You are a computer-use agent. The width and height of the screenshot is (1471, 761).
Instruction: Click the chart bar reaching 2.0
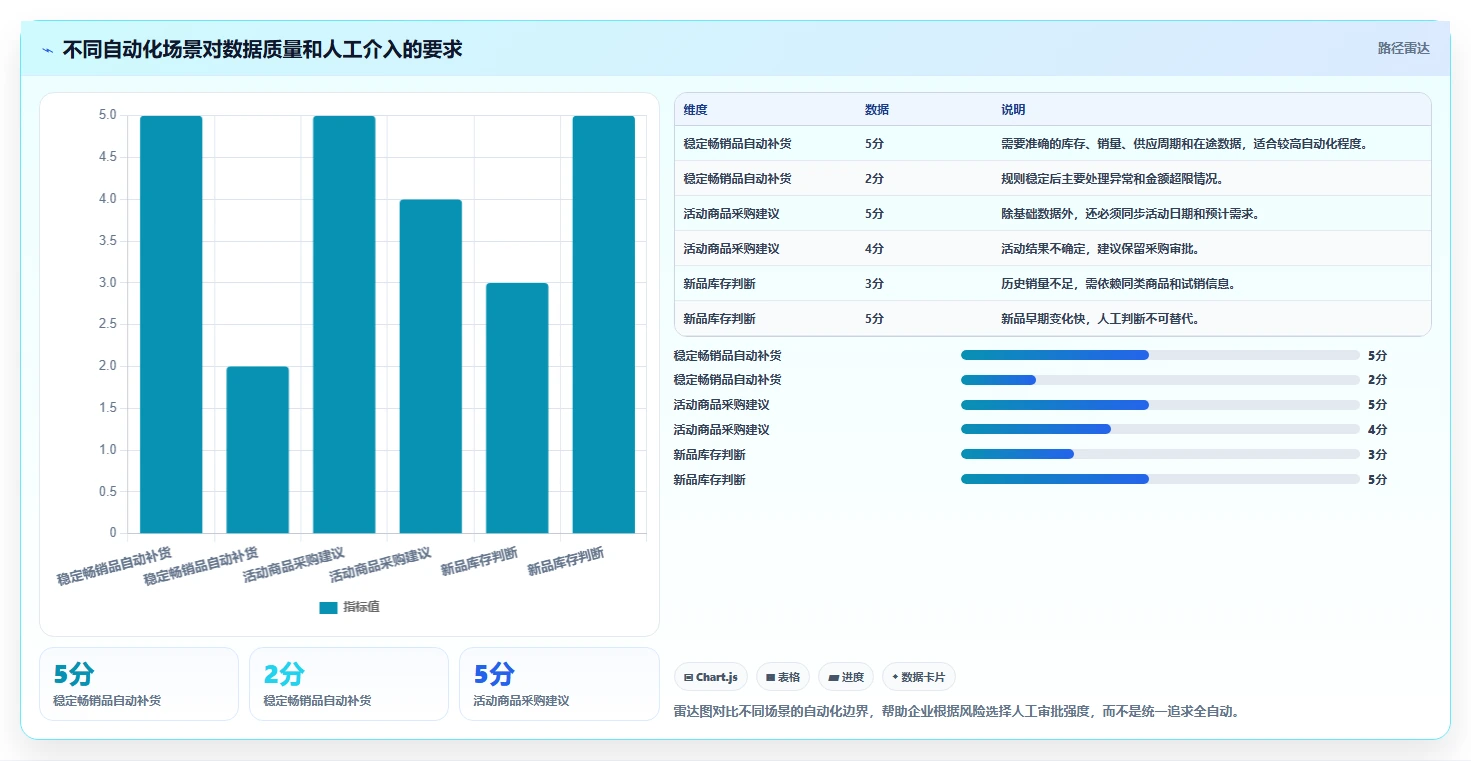258,450
